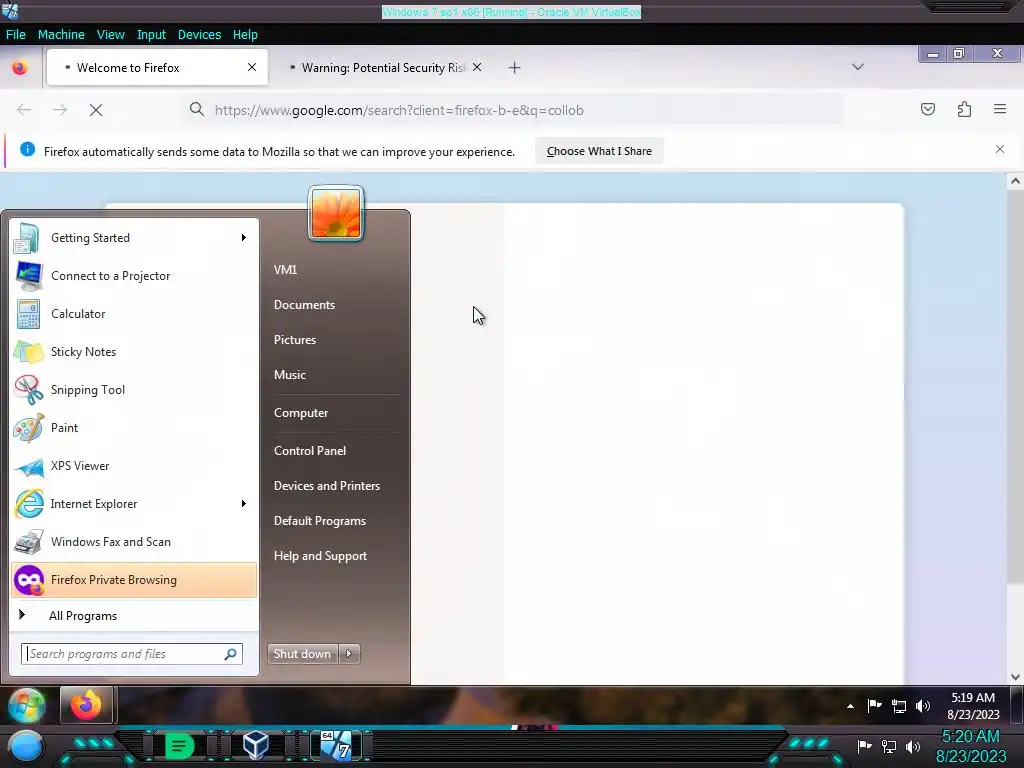Open guest Action Center flag icon

tap(874, 705)
